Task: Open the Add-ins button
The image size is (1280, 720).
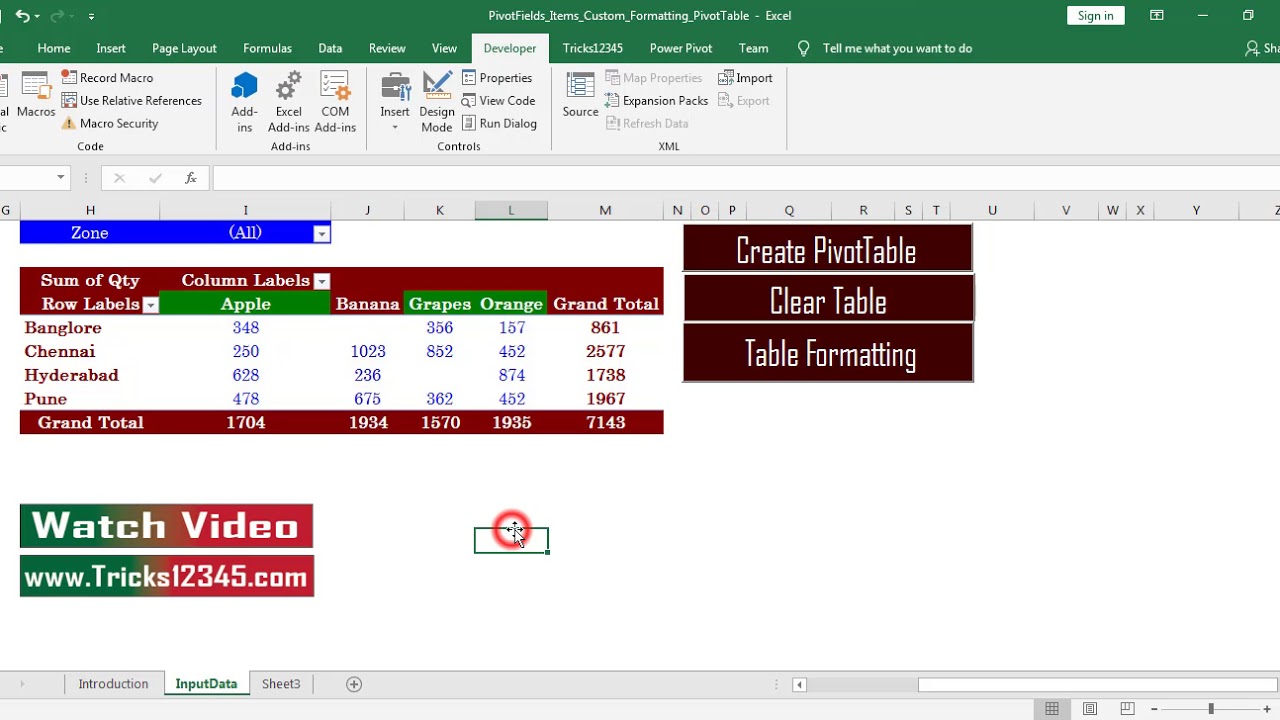Action: pos(244,102)
